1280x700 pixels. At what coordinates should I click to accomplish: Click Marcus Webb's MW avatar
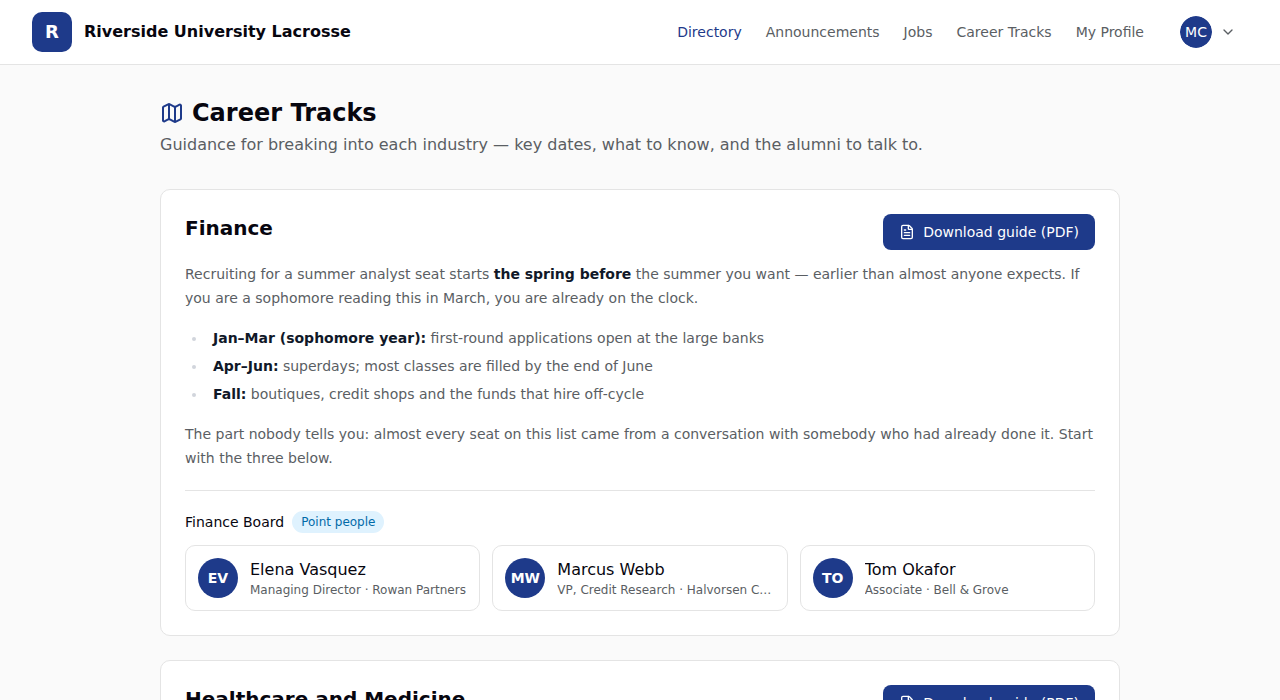coord(525,578)
